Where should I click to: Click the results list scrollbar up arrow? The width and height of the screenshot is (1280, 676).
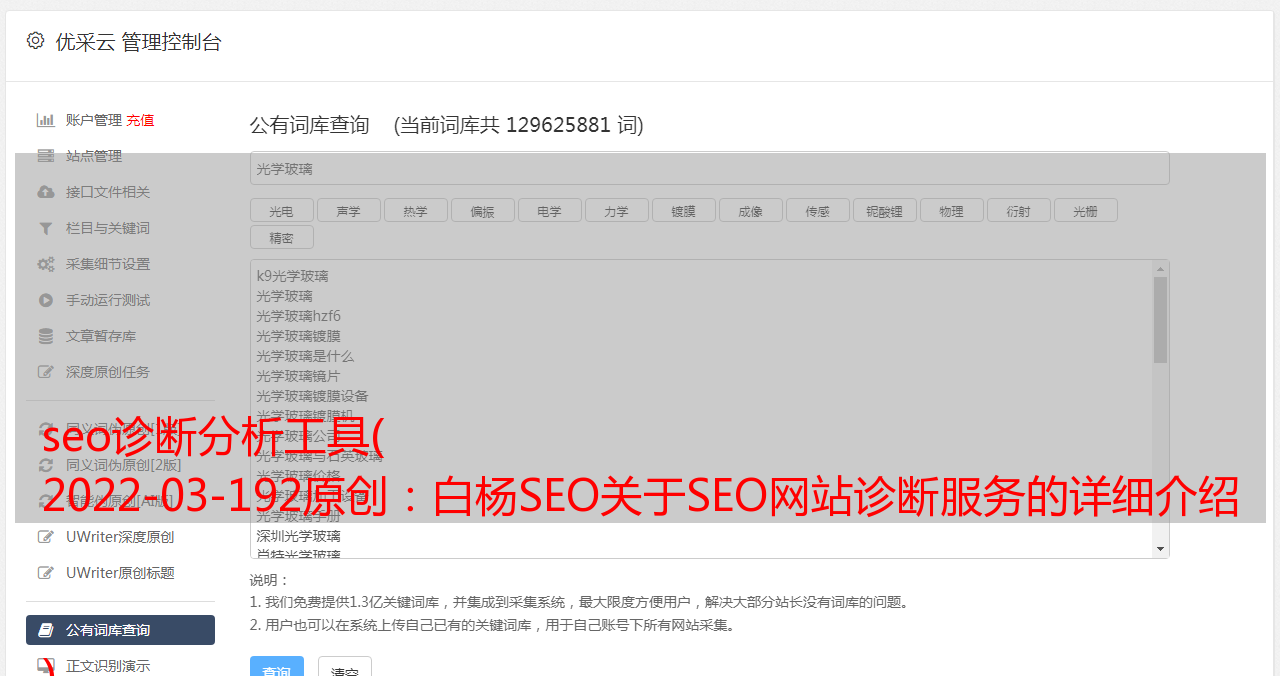pos(1160,269)
